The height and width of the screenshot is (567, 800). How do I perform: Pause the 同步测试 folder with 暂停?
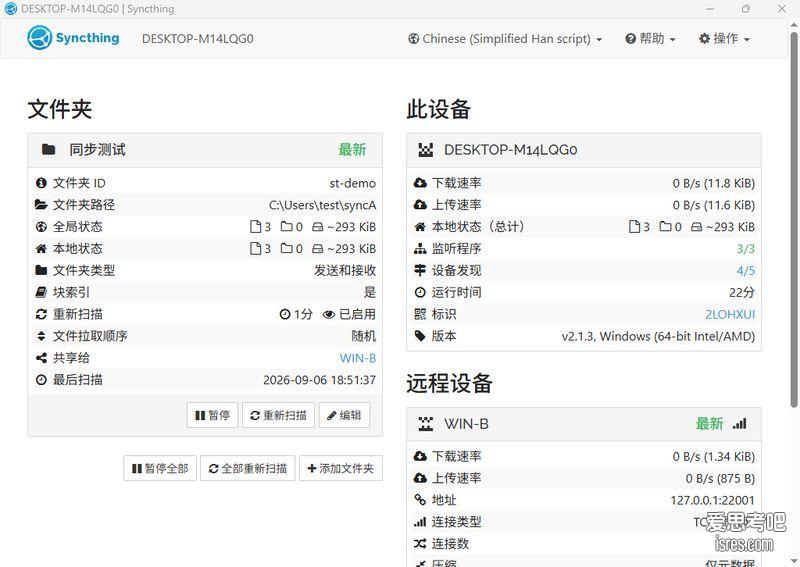(x=213, y=415)
